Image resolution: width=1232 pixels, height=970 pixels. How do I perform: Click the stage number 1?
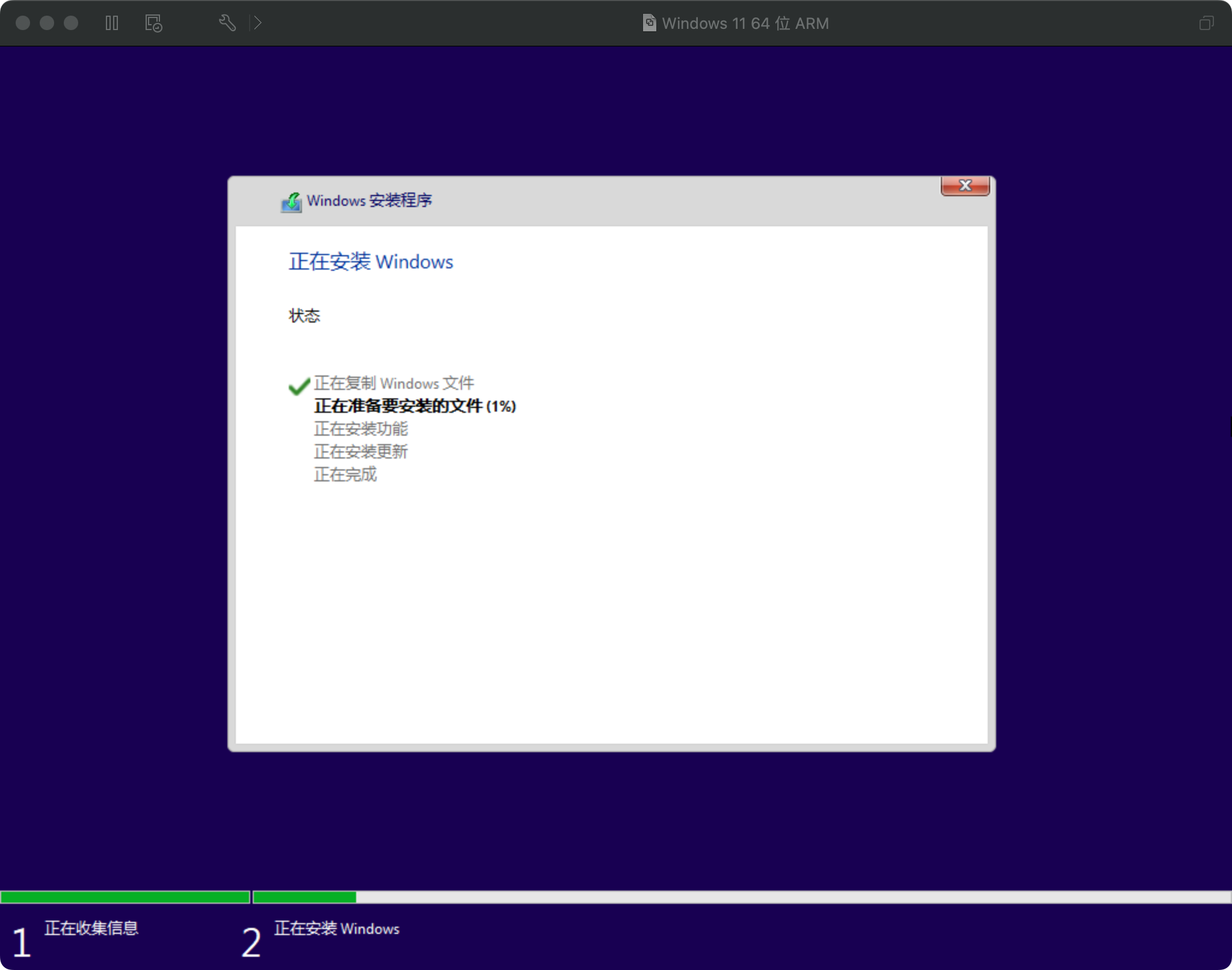point(22,942)
